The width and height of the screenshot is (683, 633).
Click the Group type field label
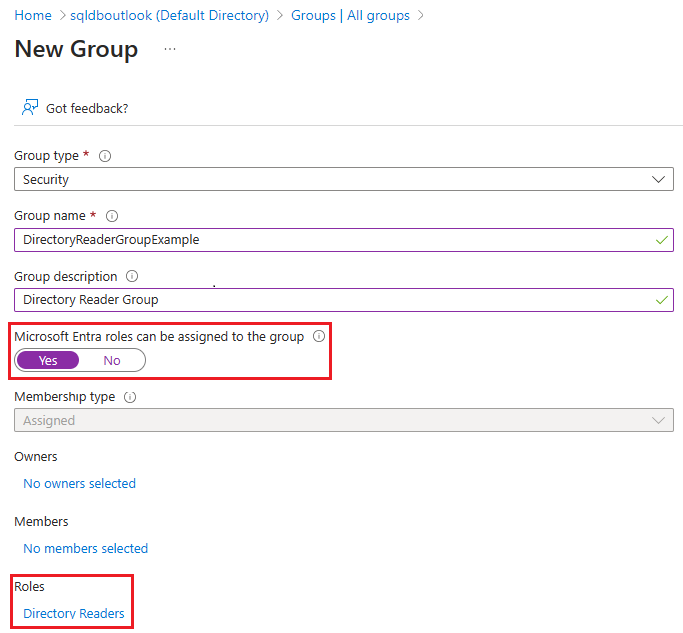tap(47, 156)
